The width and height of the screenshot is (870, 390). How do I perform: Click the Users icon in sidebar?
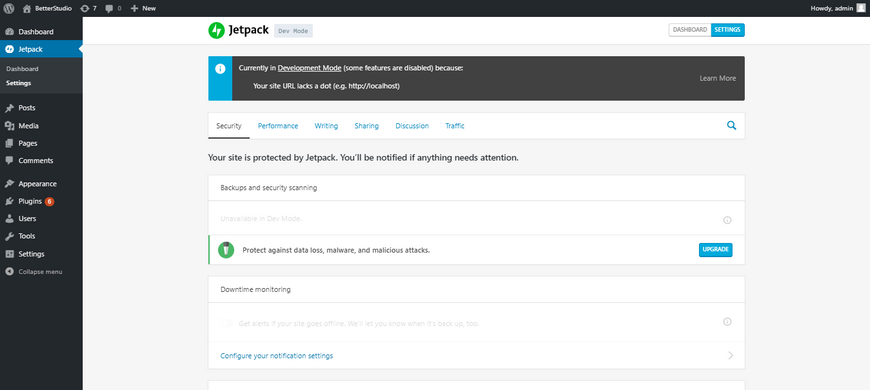[x=9, y=219]
